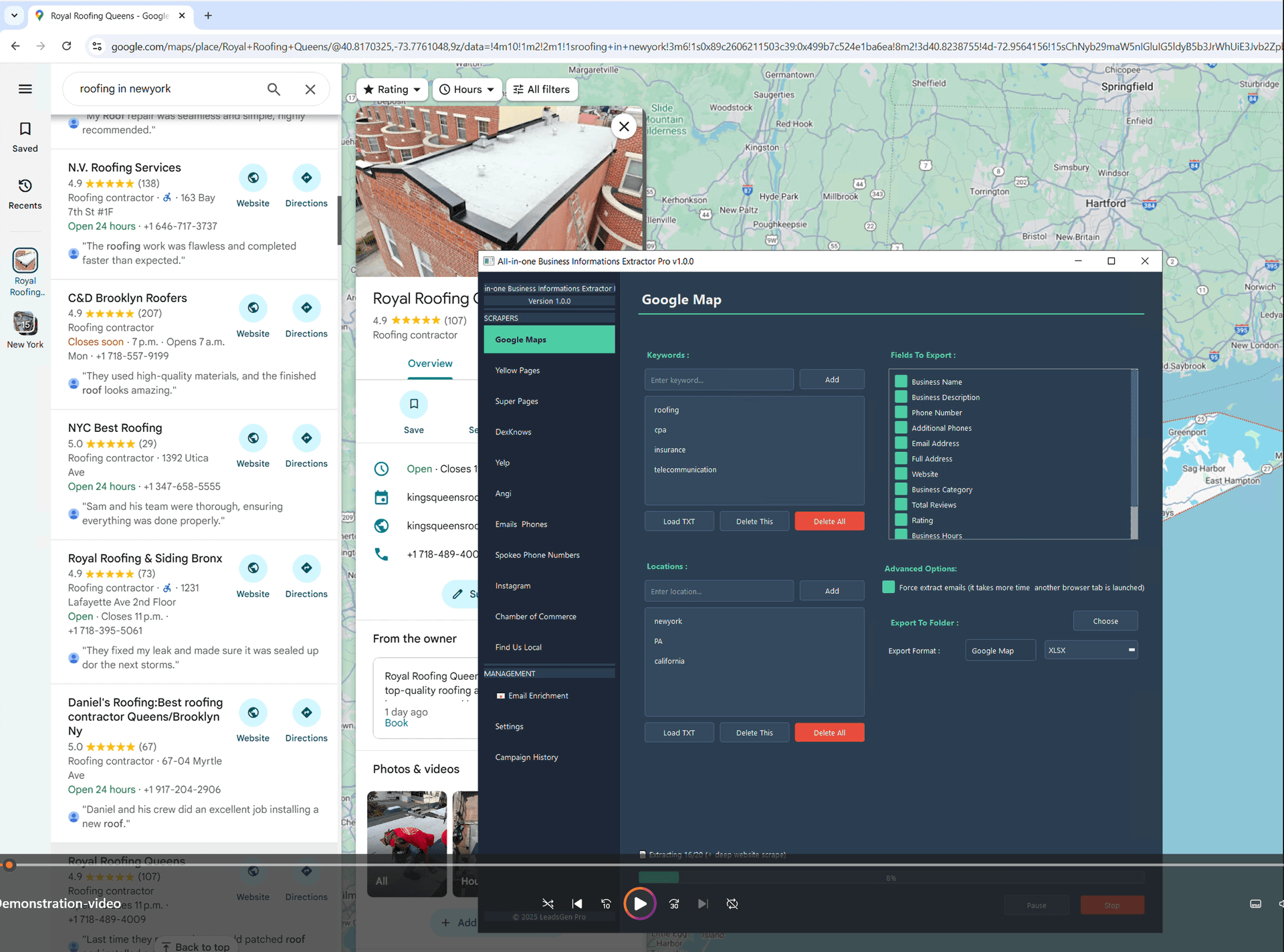
Task: Click the Enter keyword input field
Action: [x=719, y=379]
